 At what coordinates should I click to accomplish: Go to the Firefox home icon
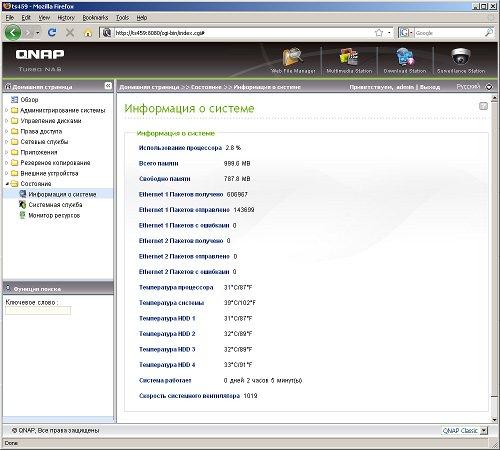pos(88,33)
